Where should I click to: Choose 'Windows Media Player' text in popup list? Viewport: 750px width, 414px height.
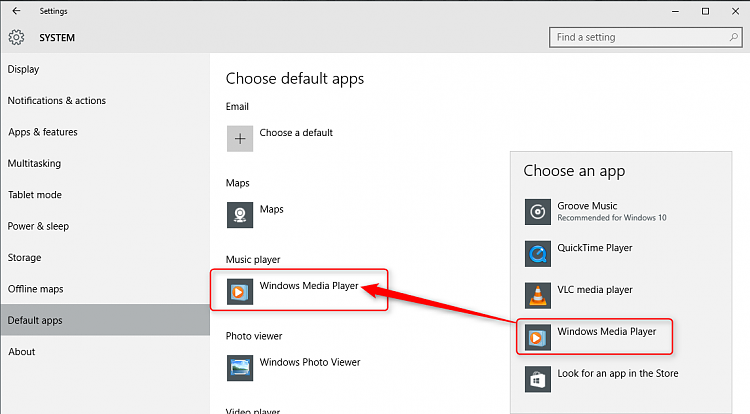pyautogui.click(x=607, y=331)
